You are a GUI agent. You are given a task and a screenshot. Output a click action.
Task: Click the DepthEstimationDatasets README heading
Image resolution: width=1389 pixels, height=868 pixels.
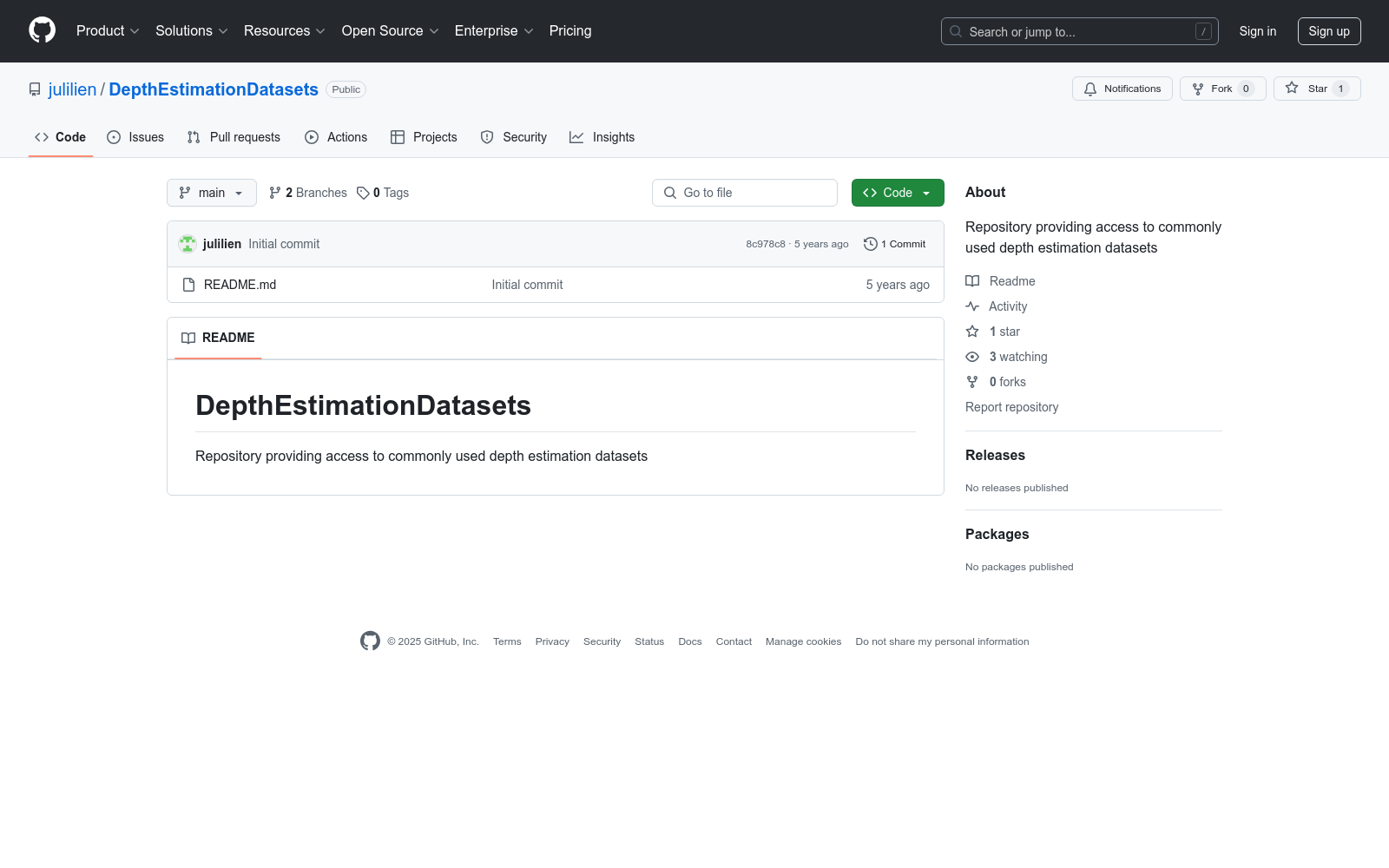tap(363, 405)
